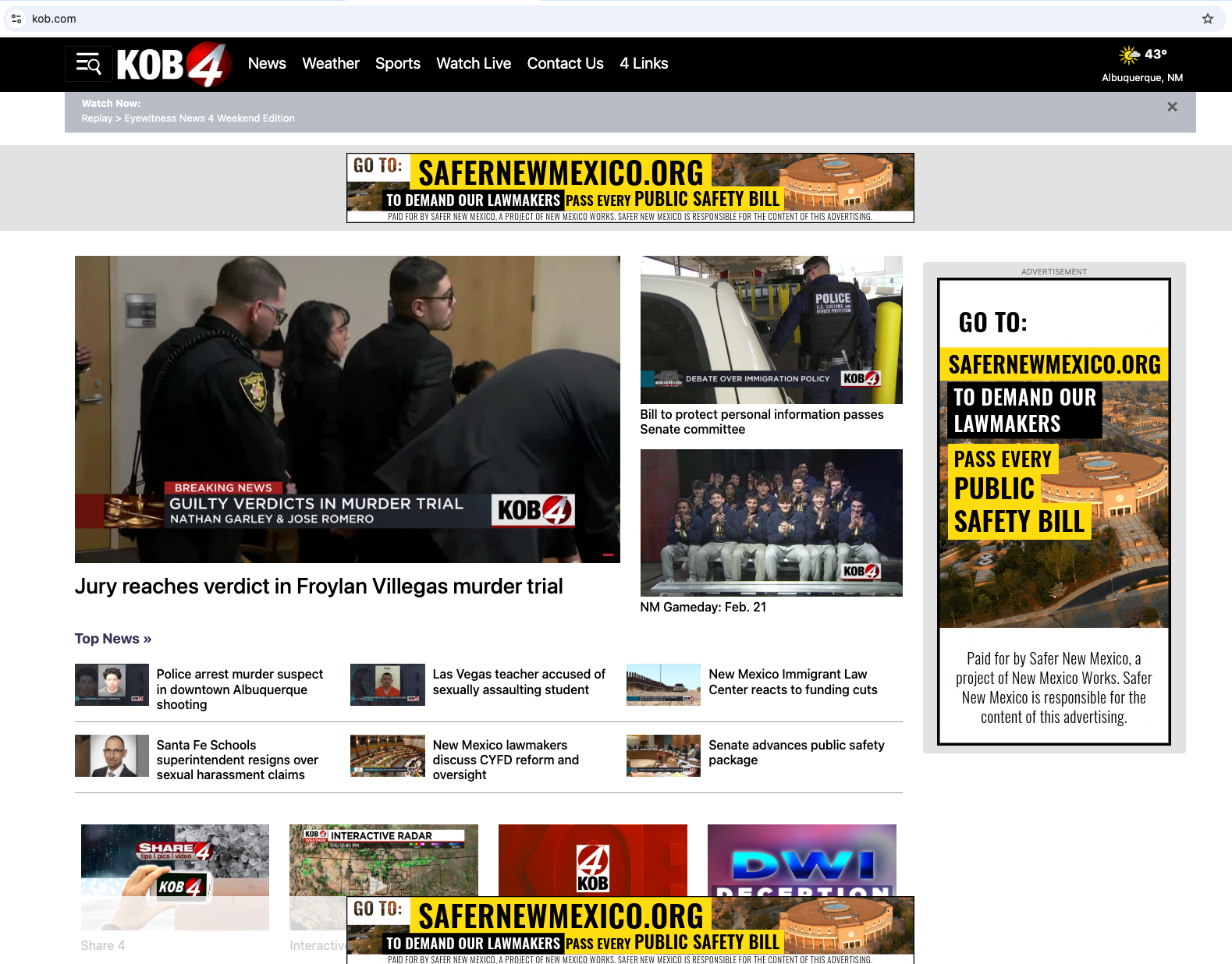Open the Interactive Radar map tile

383,860
